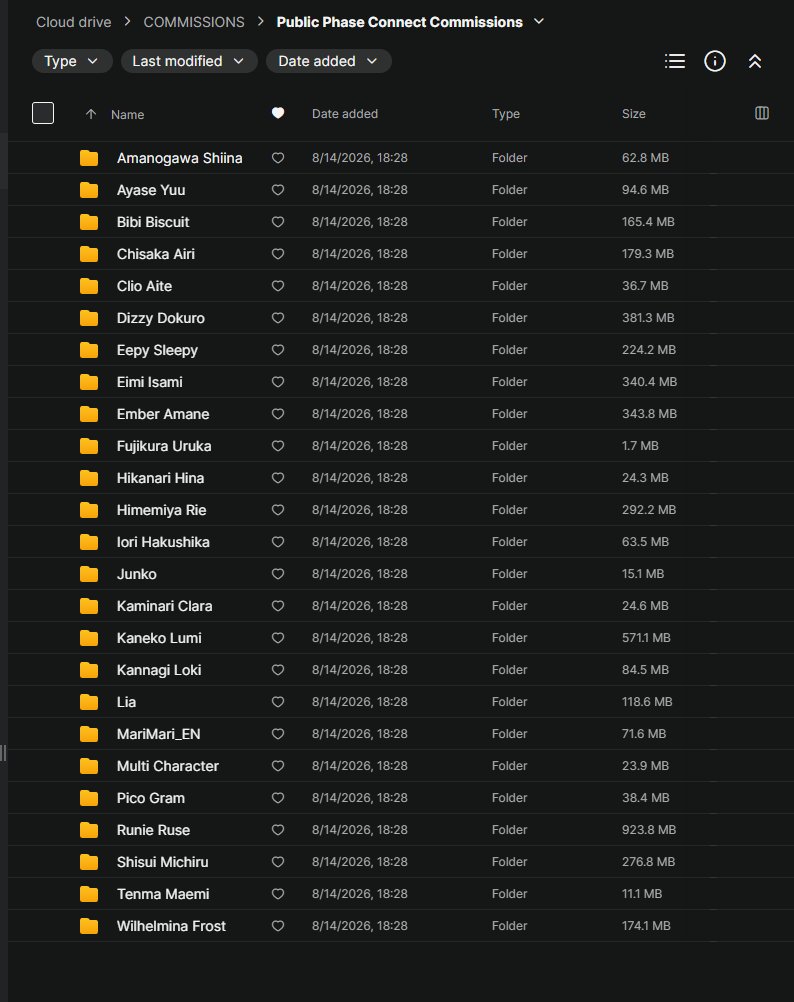Favorite the Hikanari Hina folder heart
Screen dimensions: 794x1002
click(278, 477)
